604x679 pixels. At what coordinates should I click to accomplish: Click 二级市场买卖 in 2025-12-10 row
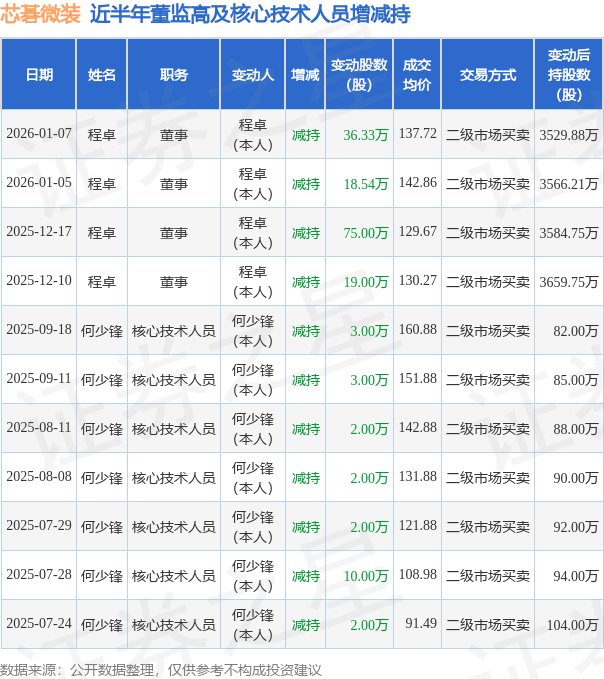pos(488,282)
